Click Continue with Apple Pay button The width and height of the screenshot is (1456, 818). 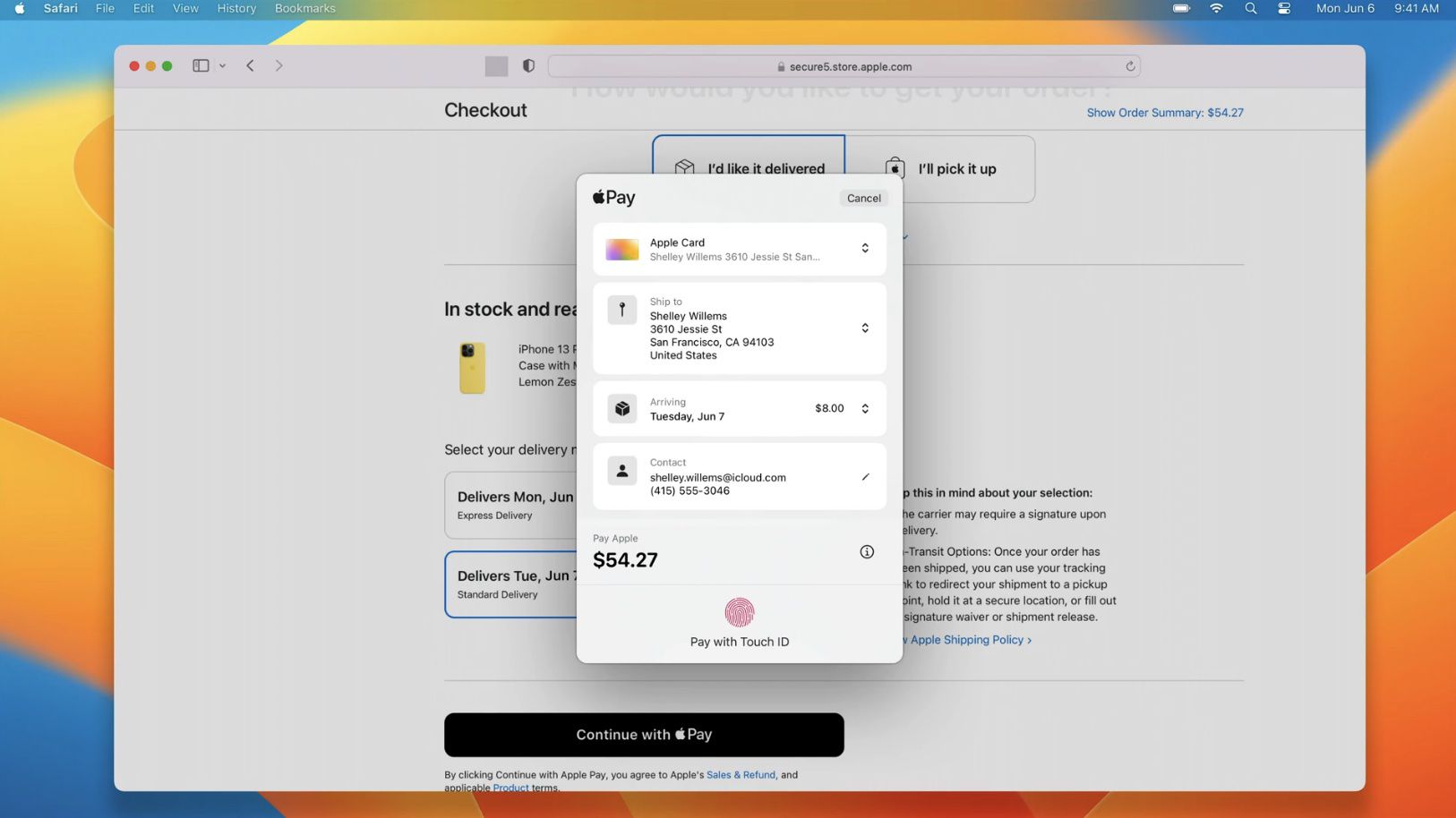[644, 735]
